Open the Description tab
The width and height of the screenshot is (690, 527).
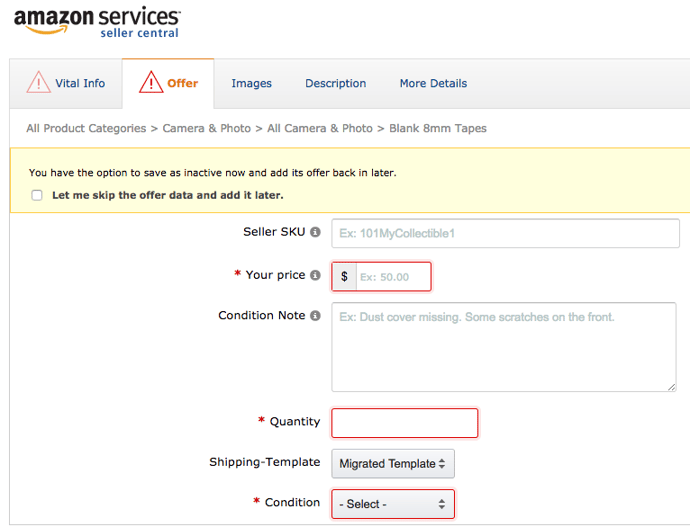[x=335, y=84]
